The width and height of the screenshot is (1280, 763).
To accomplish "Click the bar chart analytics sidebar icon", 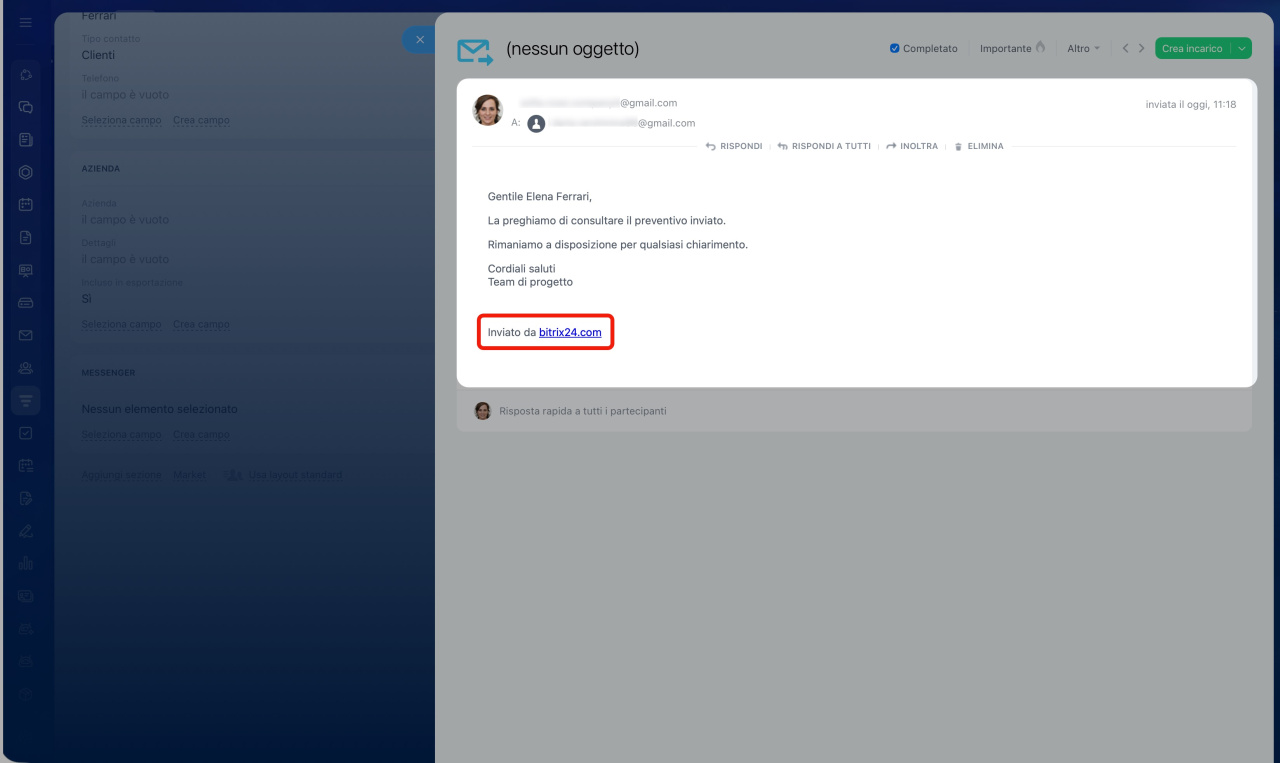I will tap(26, 563).
